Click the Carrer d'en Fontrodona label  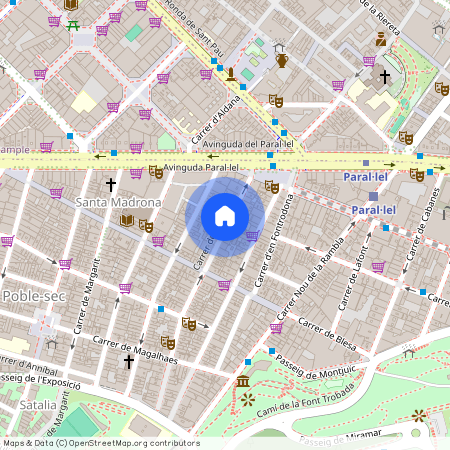(x=274, y=241)
